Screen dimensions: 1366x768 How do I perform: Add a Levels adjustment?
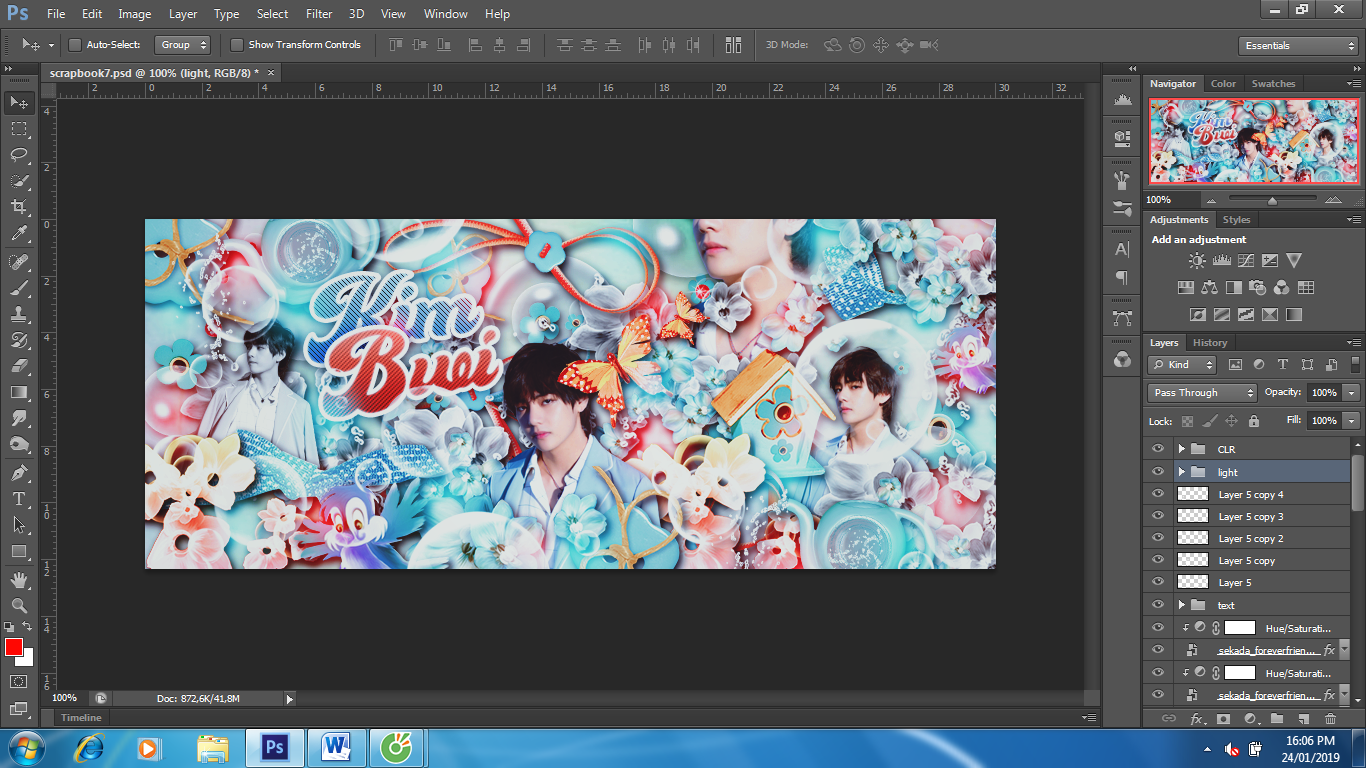coord(1221,260)
